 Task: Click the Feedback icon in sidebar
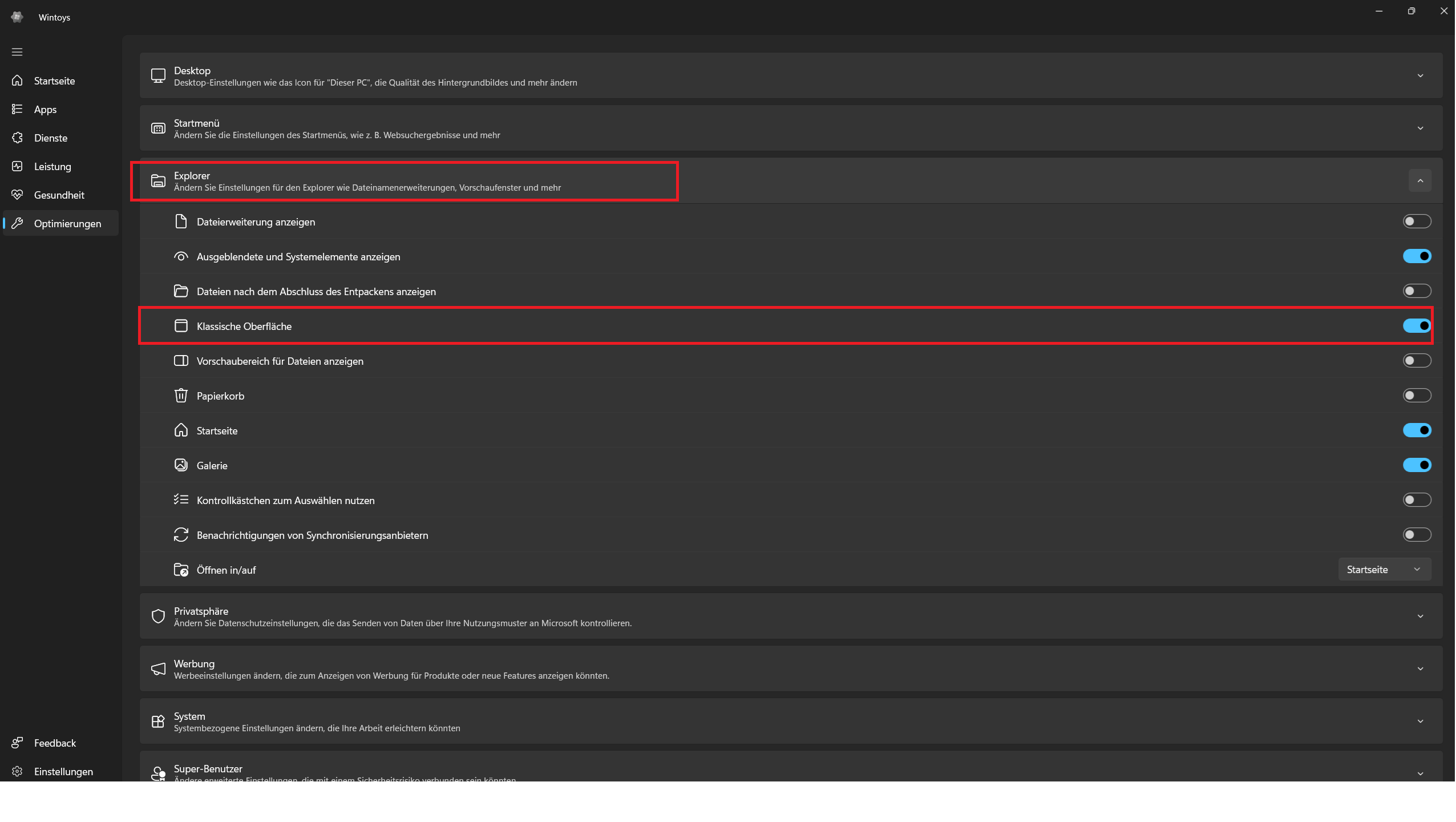pyautogui.click(x=17, y=743)
